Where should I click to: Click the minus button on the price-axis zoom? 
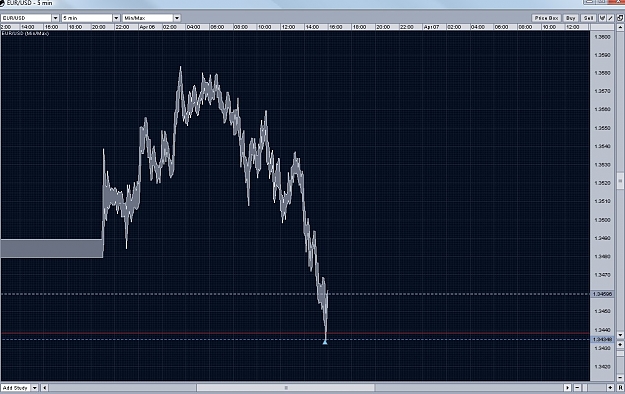tap(620, 377)
